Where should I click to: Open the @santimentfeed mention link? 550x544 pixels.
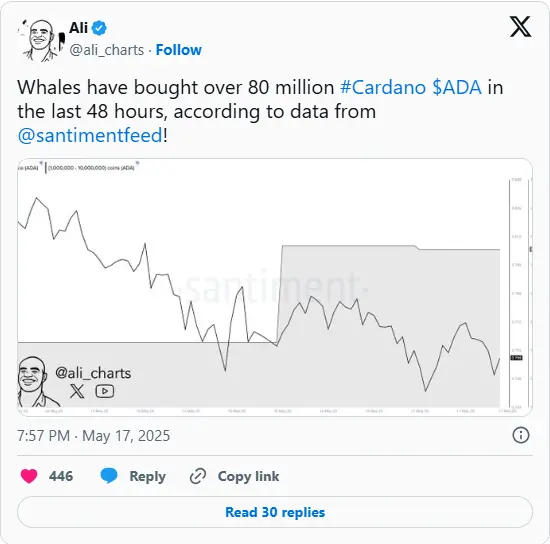[90, 135]
